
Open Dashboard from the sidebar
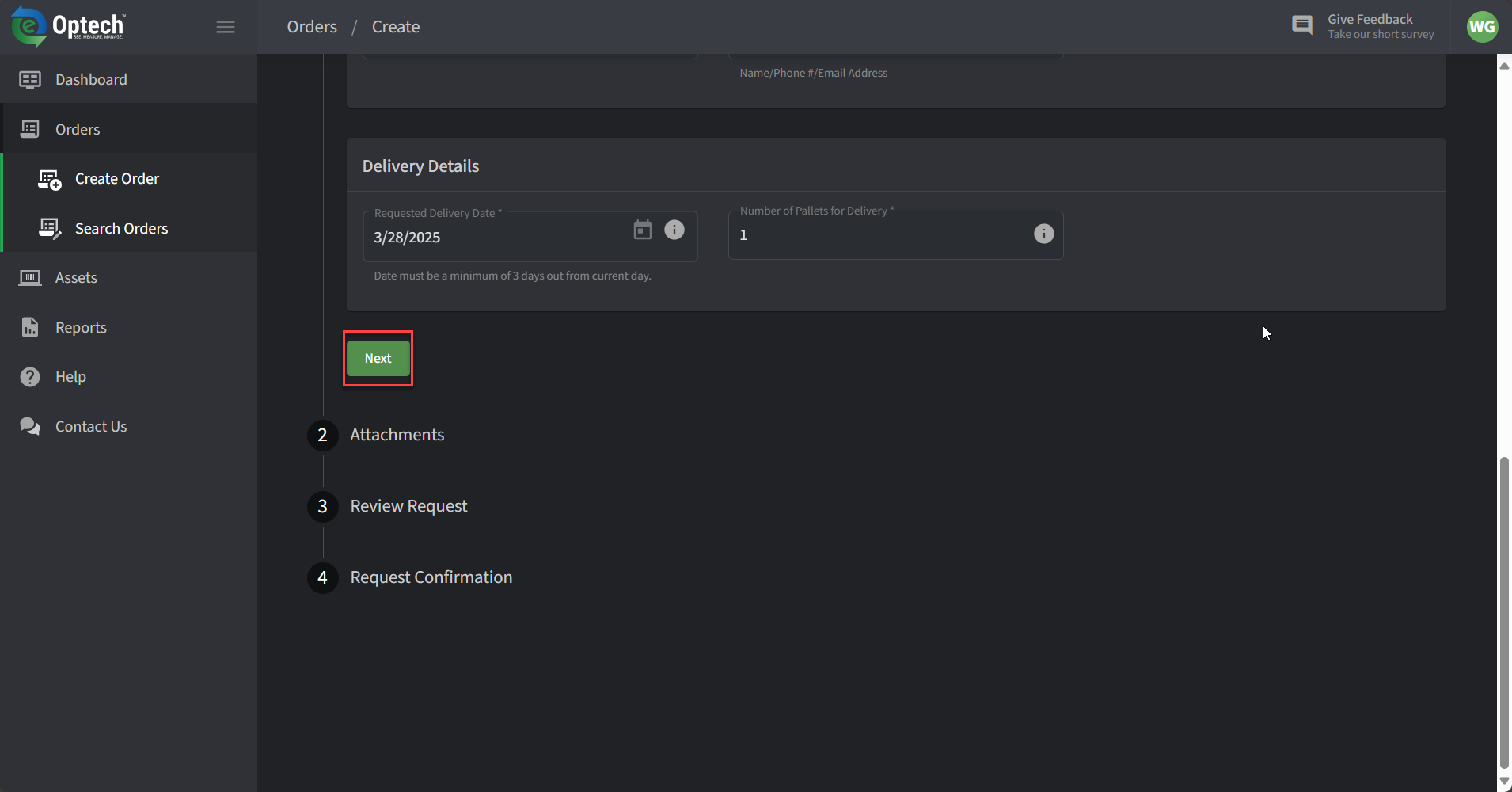pos(91,79)
